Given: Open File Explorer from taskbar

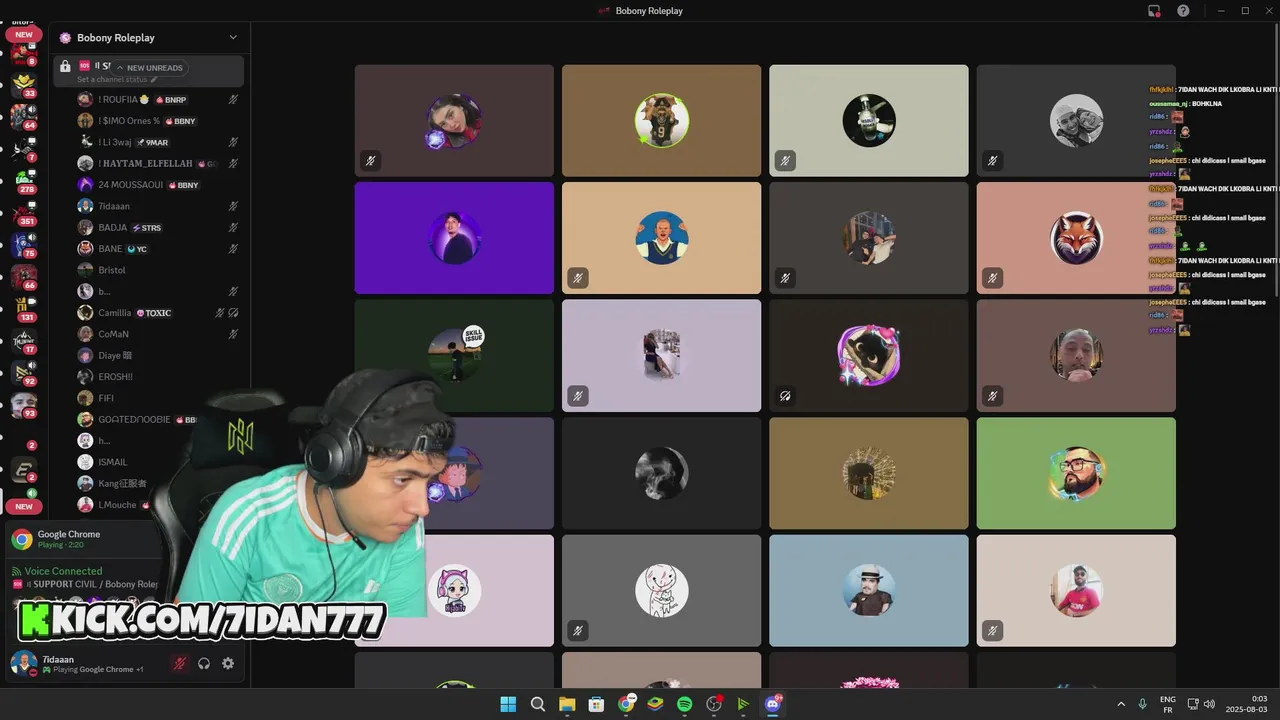Looking at the screenshot, I should coord(567,704).
